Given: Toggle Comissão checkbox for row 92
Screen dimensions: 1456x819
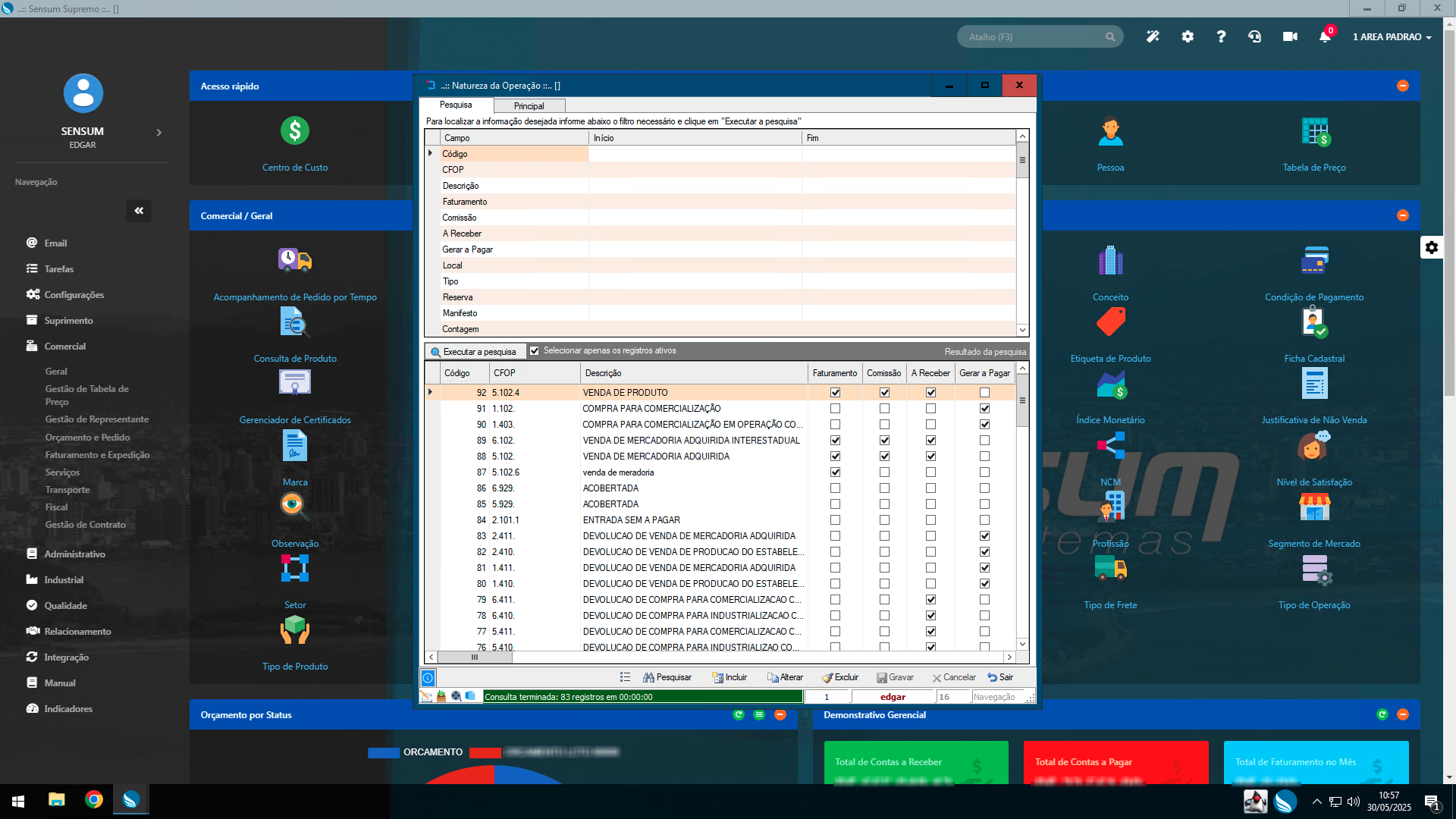Looking at the screenshot, I should (884, 393).
